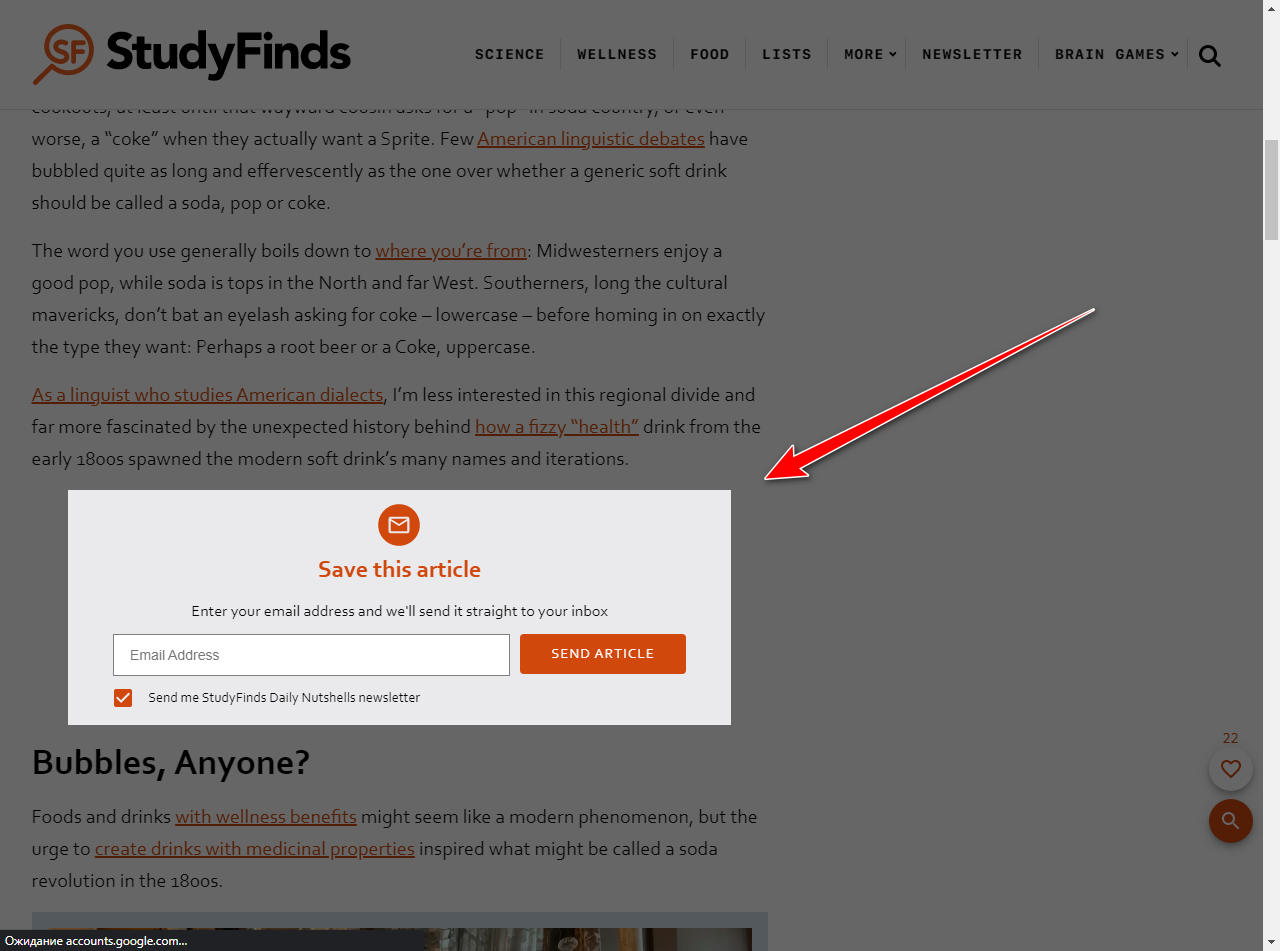The height and width of the screenshot is (951, 1280).
Task: Click the Email Address input field
Action: pyautogui.click(x=311, y=655)
